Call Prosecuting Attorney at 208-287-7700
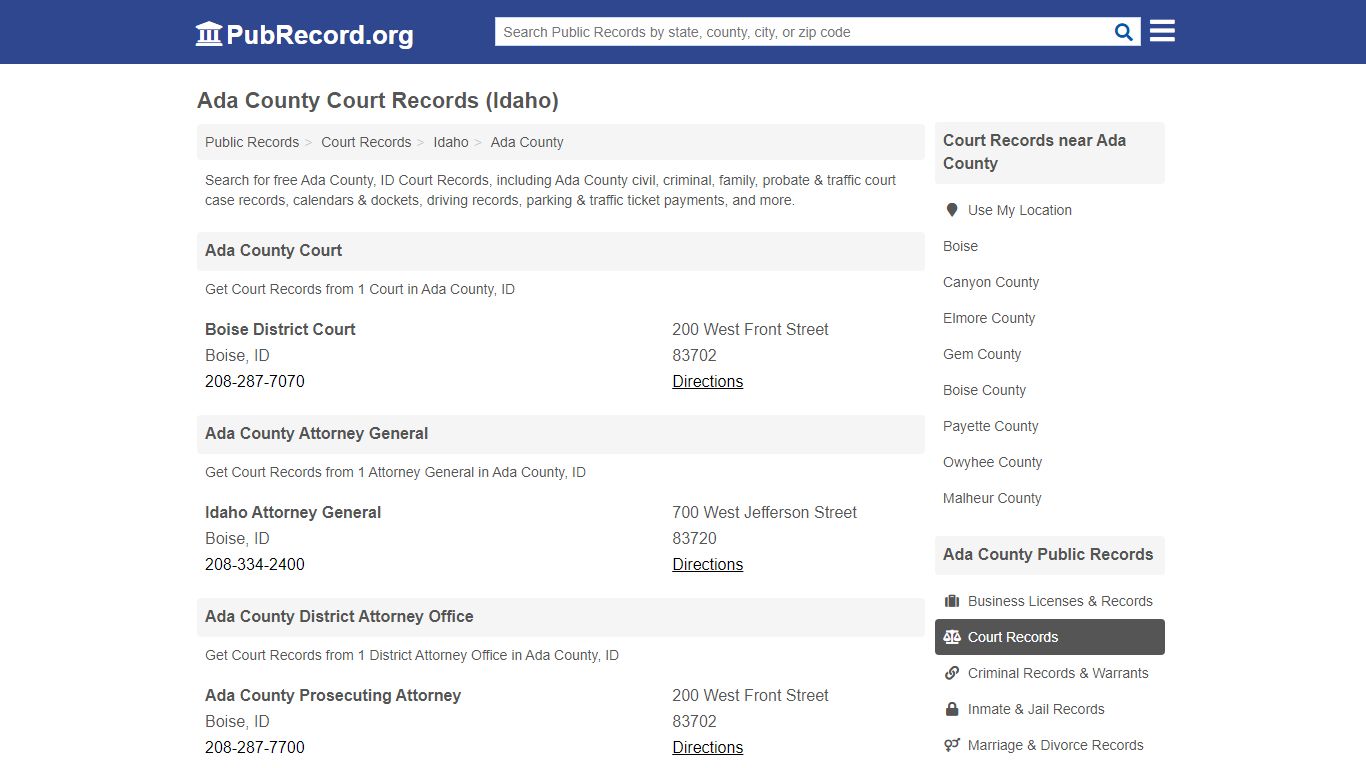The height and width of the screenshot is (768, 1366). (x=255, y=747)
